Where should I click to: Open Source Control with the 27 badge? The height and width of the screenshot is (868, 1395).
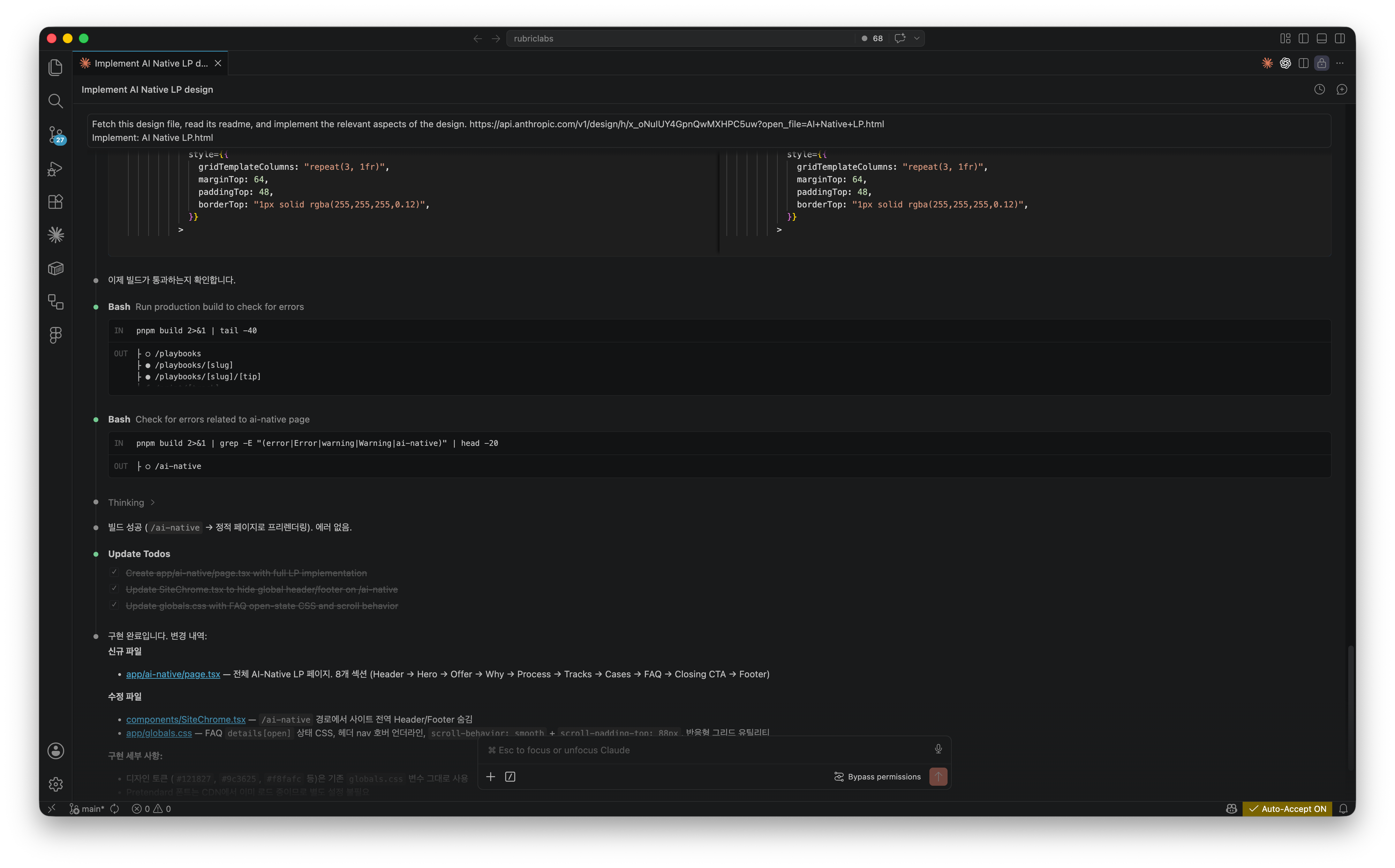click(56, 135)
